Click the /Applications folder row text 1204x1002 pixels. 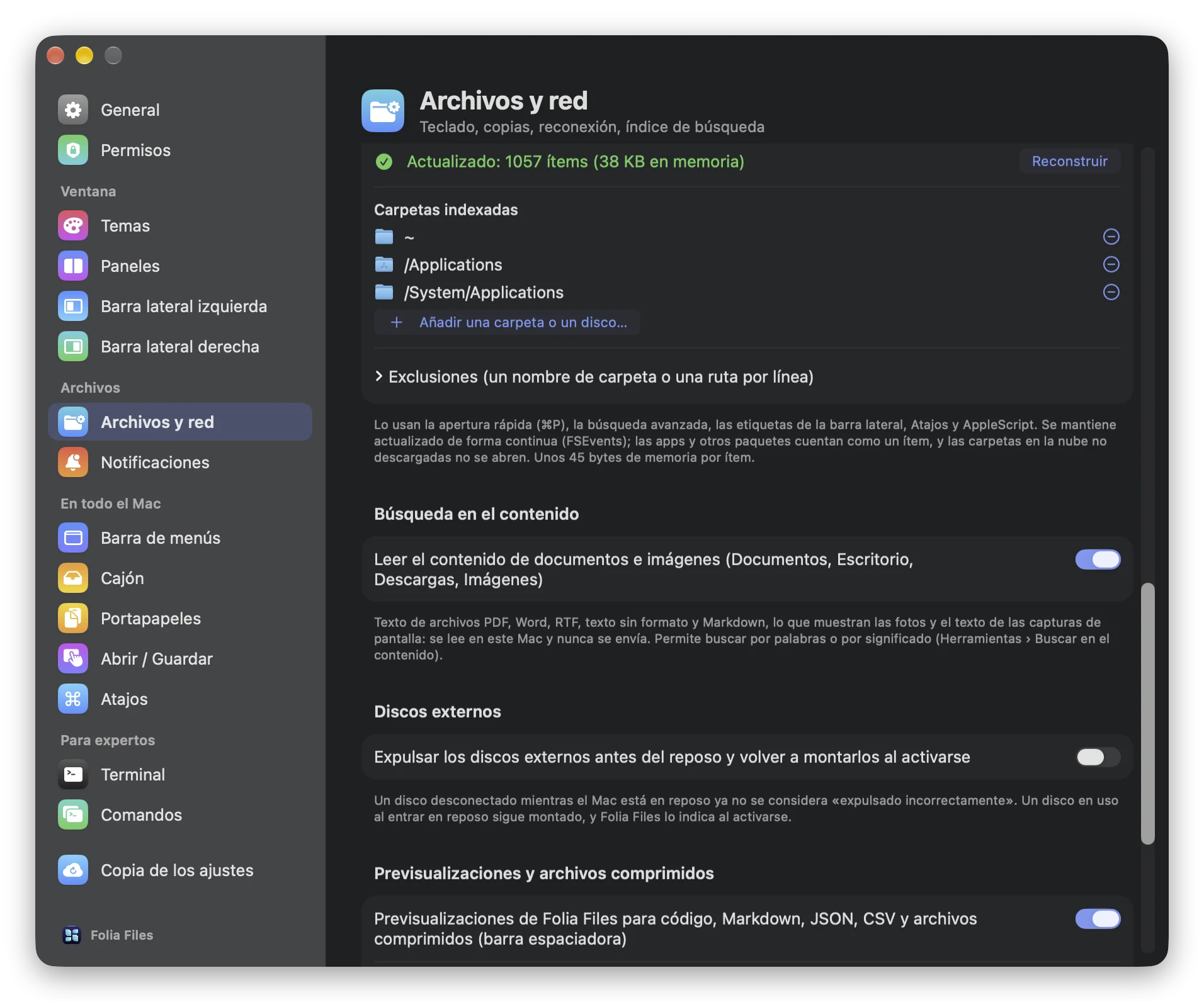pos(453,265)
